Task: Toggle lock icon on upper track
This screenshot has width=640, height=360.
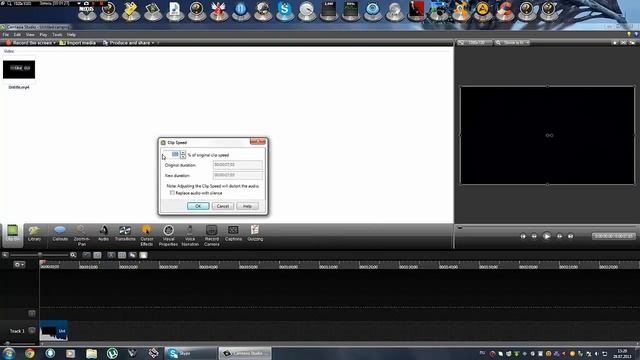Action: tap(32, 313)
